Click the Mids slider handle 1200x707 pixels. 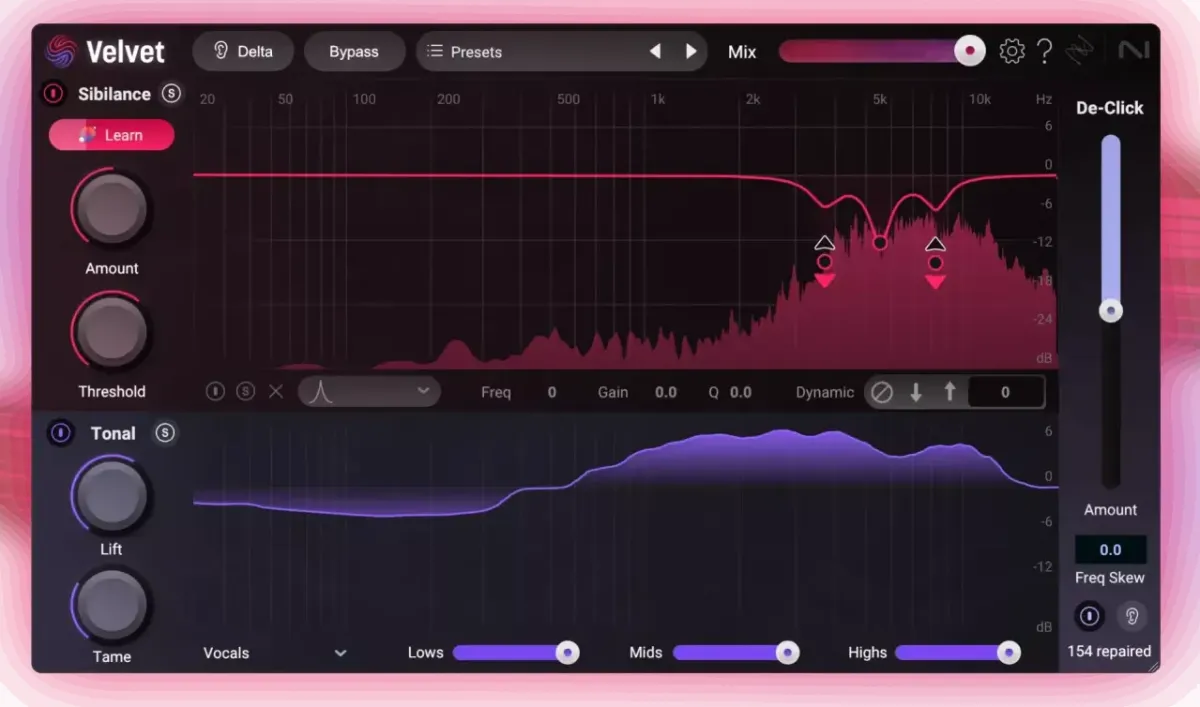(x=788, y=653)
